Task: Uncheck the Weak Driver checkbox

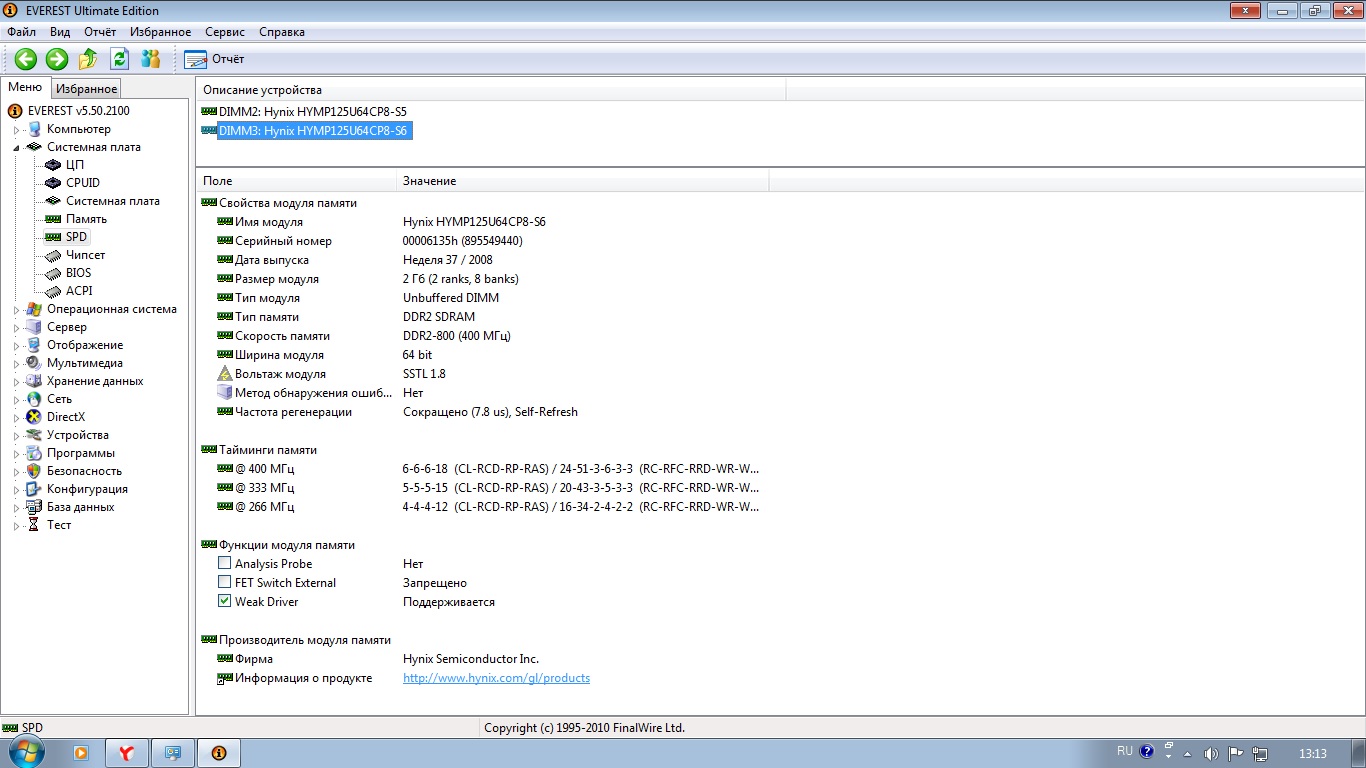Action: coord(224,602)
